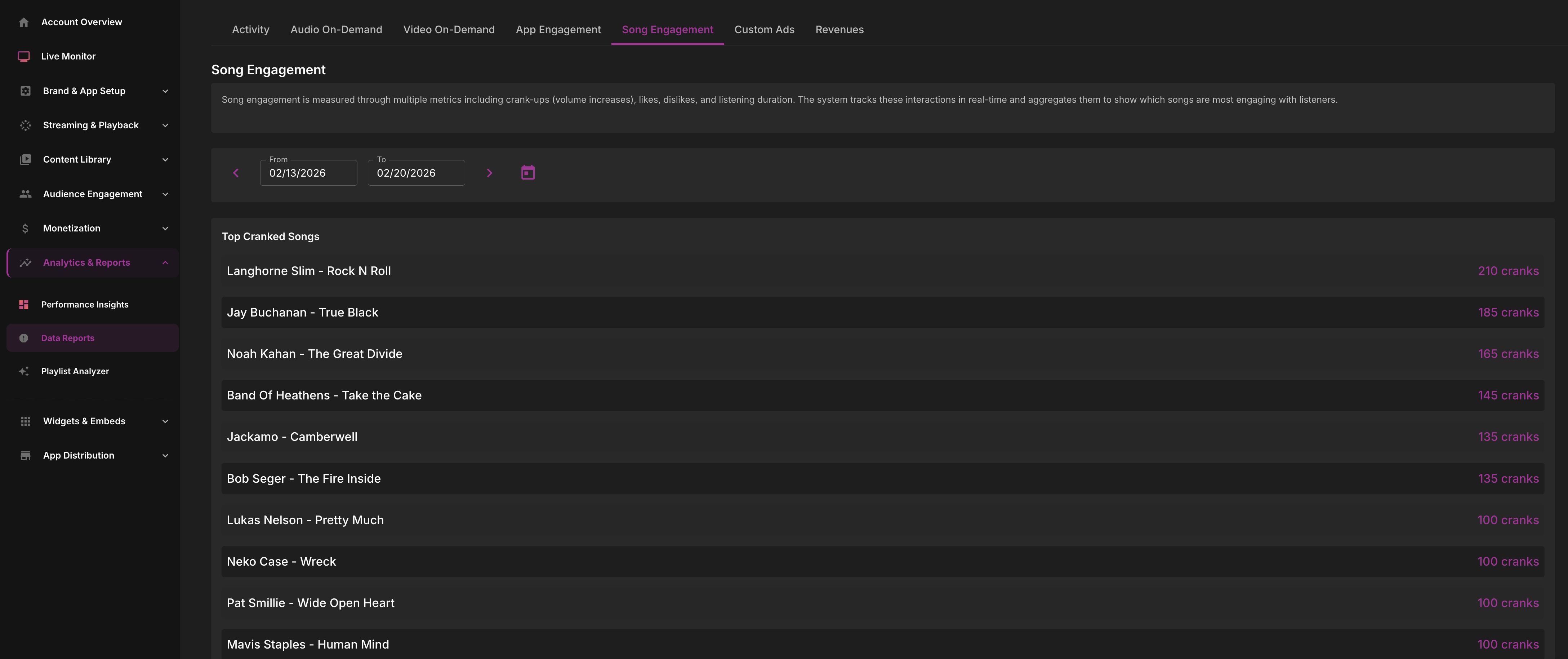Open the App Engagement tab
1568x659 pixels.
(558, 30)
